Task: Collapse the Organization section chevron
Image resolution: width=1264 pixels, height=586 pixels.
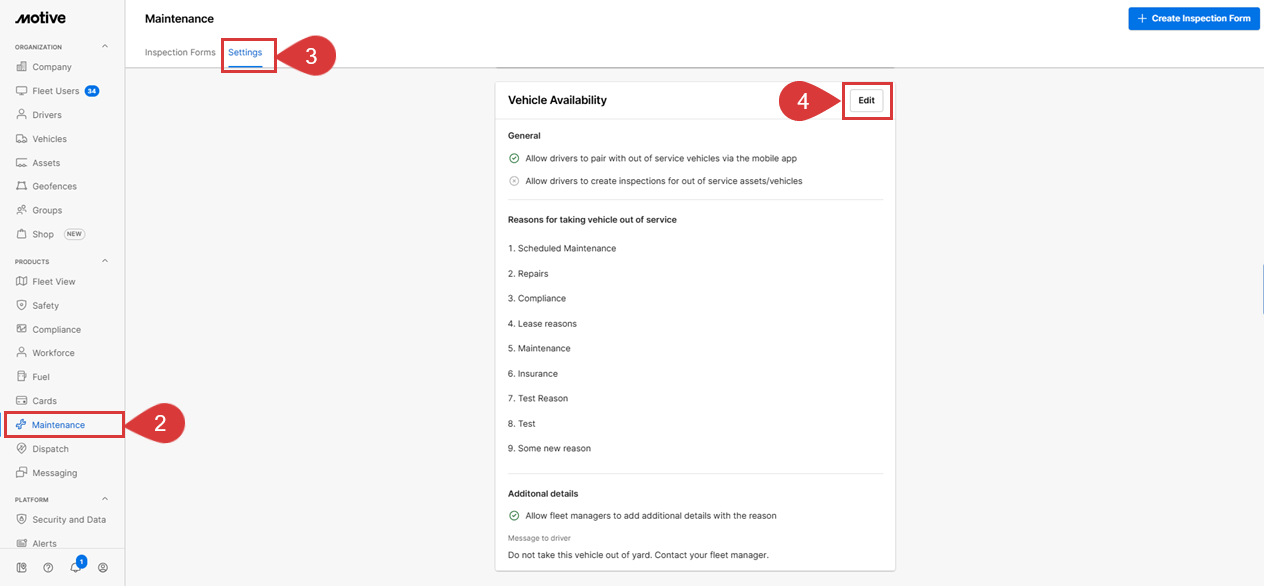Action: point(105,47)
